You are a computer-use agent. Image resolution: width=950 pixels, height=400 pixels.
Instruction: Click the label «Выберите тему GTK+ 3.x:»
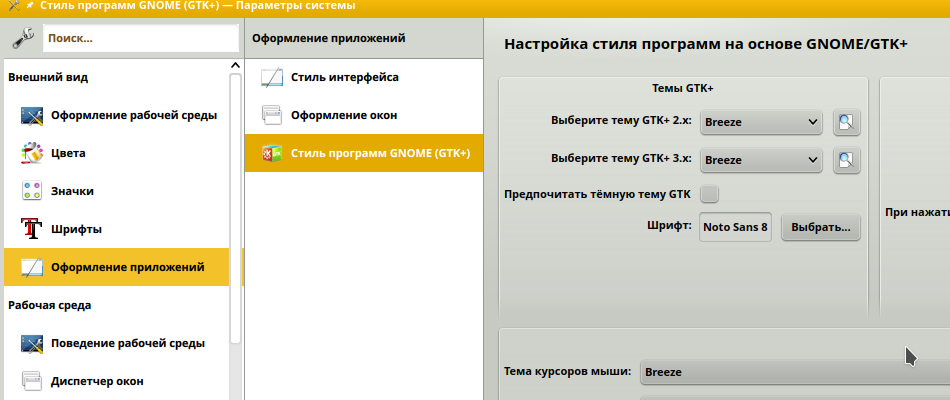click(622, 159)
